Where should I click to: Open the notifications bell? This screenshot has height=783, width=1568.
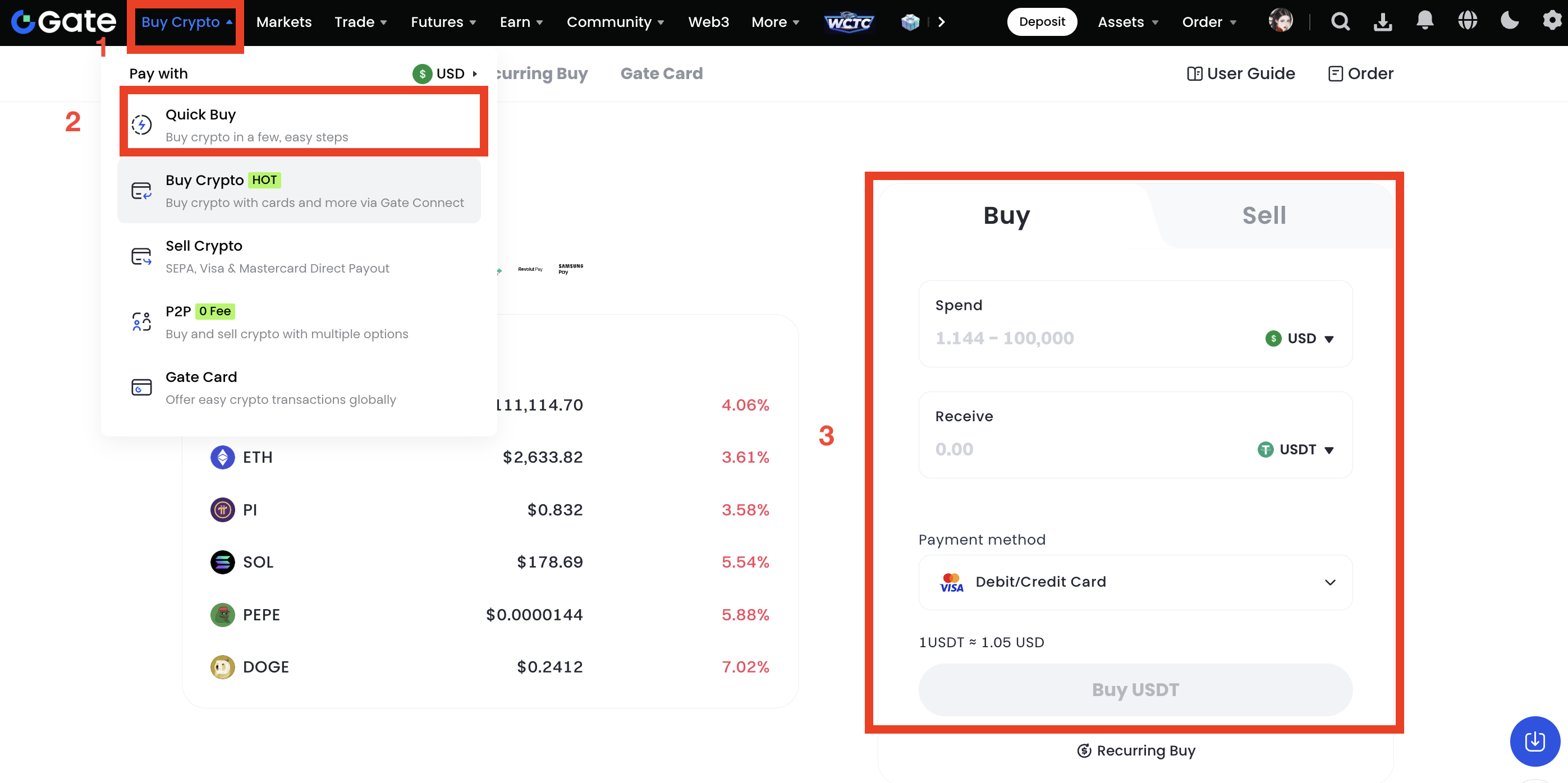click(1424, 21)
